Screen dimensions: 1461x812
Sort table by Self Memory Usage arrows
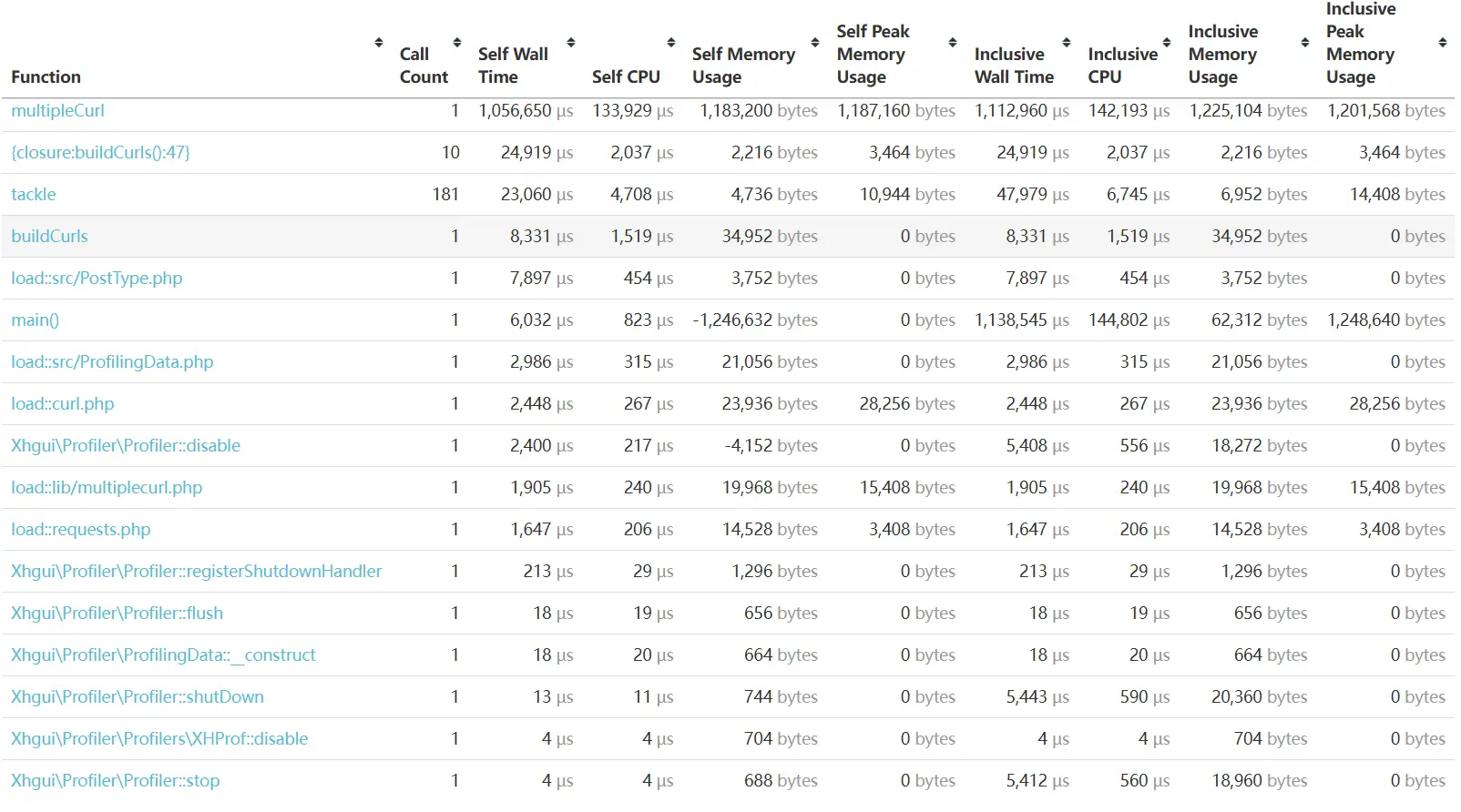click(x=815, y=43)
